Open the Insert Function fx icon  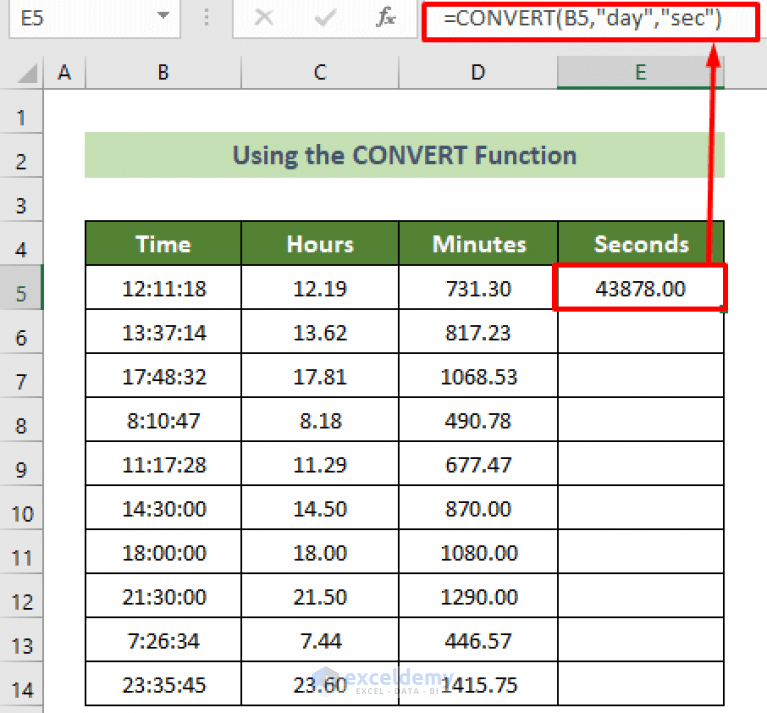click(x=386, y=18)
